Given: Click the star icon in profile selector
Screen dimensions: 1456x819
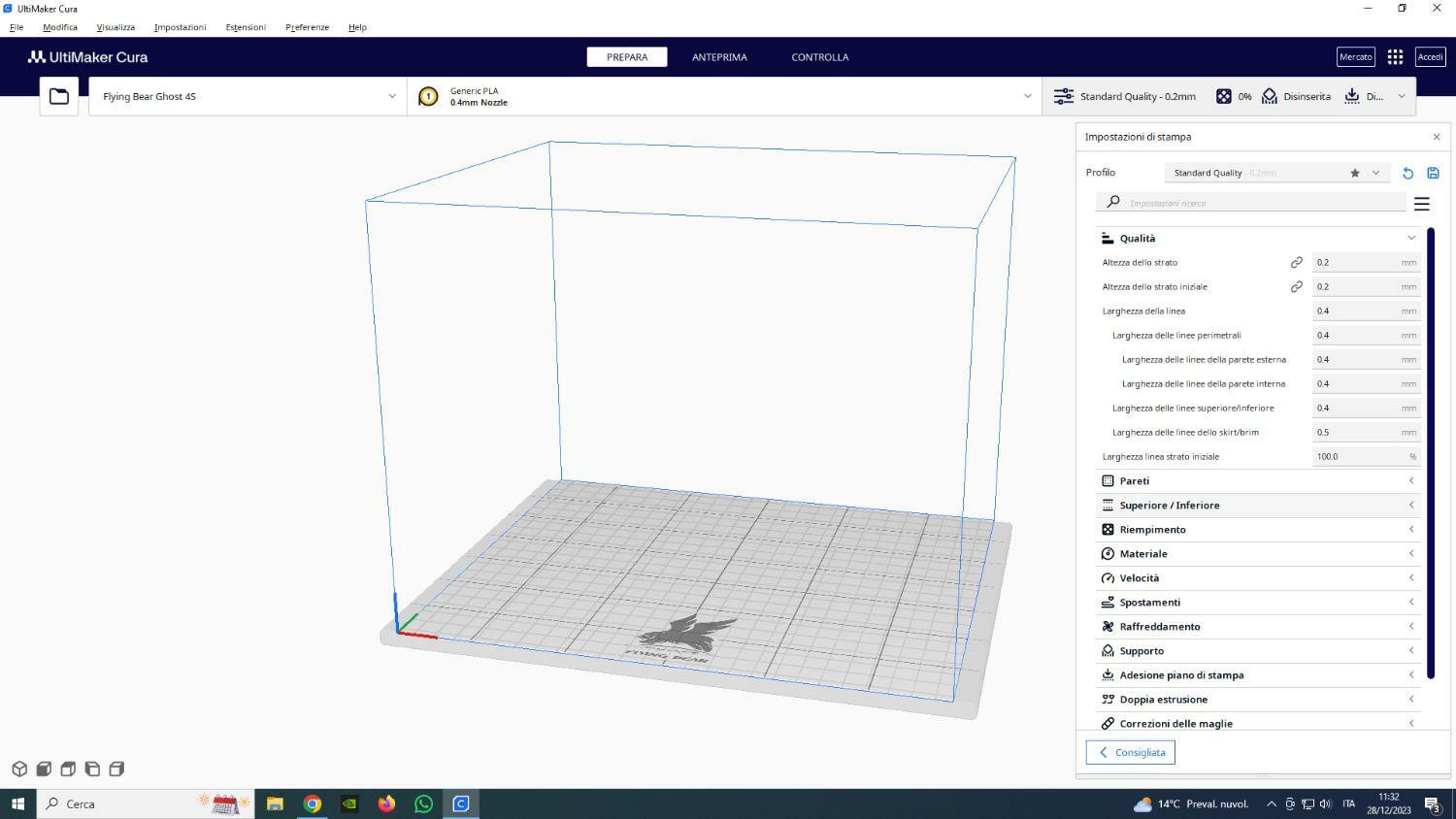Looking at the screenshot, I should coord(1355,173).
